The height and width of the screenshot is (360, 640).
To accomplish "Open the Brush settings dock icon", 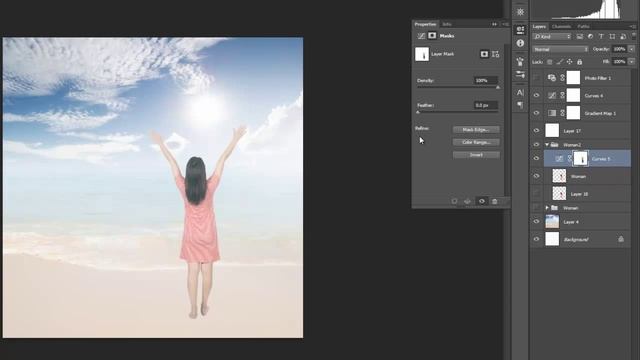I will tap(520, 75).
